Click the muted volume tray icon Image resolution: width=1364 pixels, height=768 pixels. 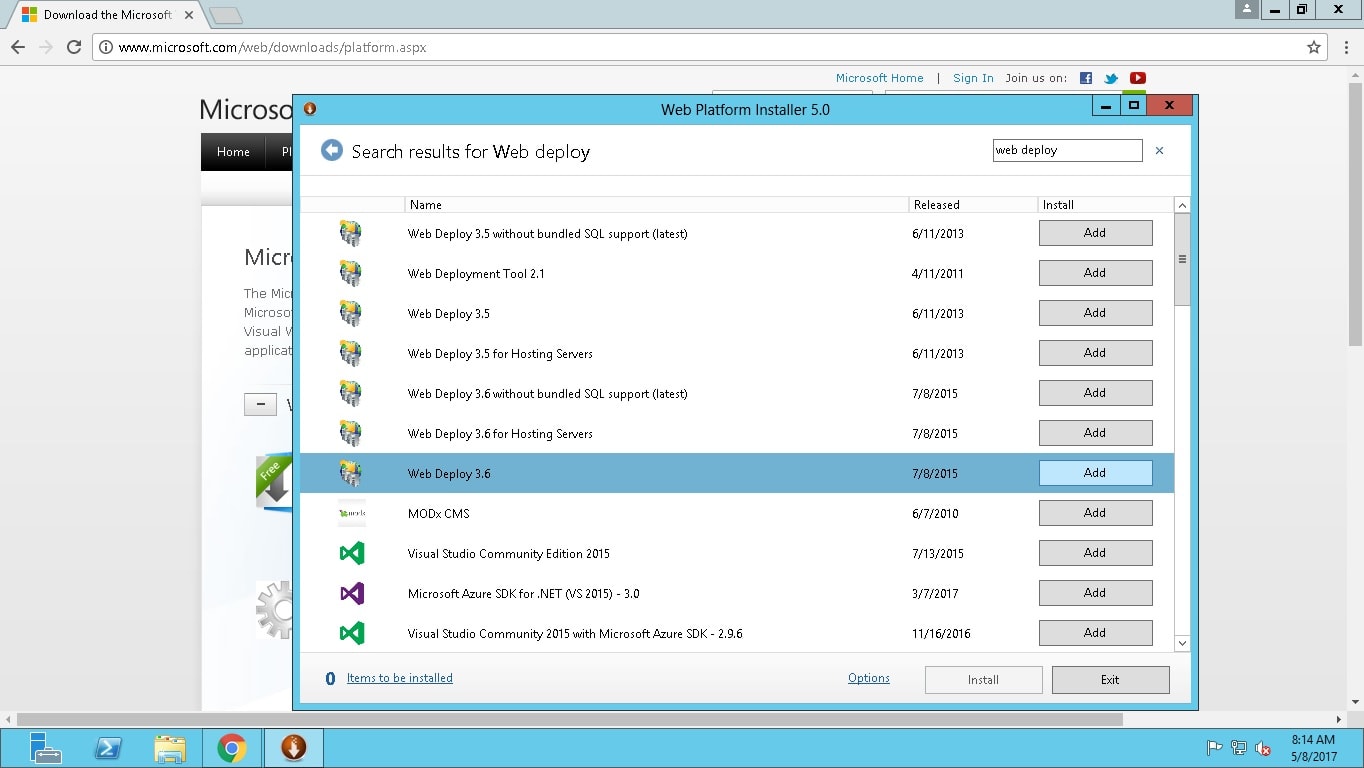[x=1264, y=748]
